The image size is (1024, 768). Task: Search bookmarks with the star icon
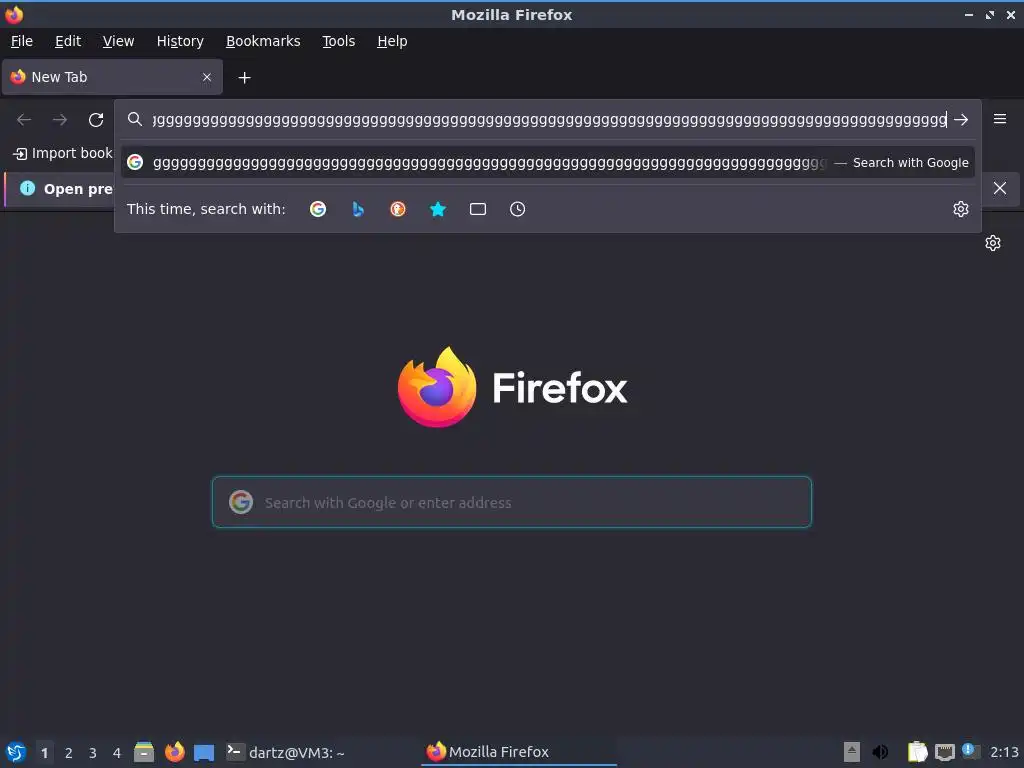pyautogui.click(x=438, y=209)
